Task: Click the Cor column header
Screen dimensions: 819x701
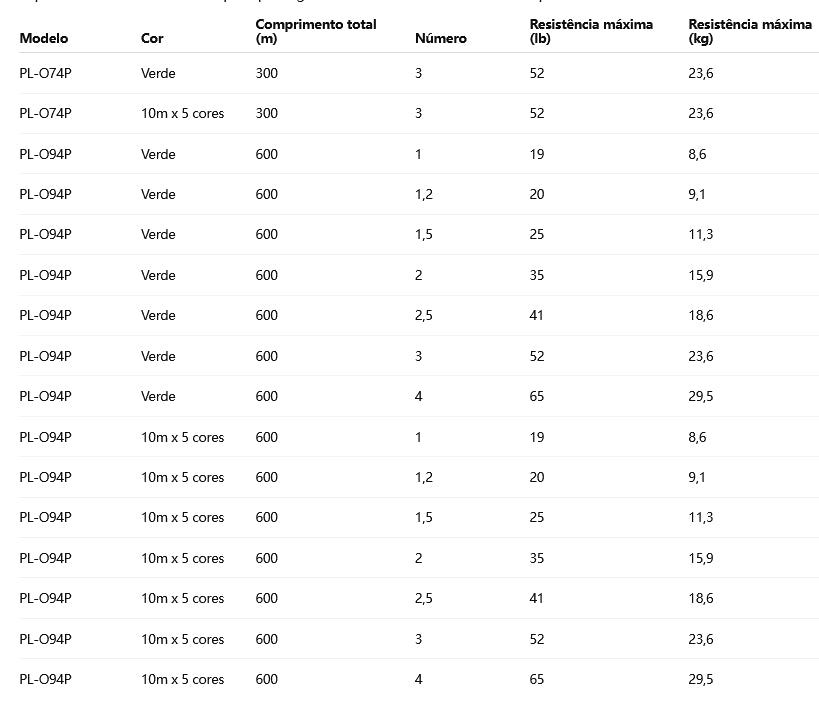Action: [x=152, y=39]
